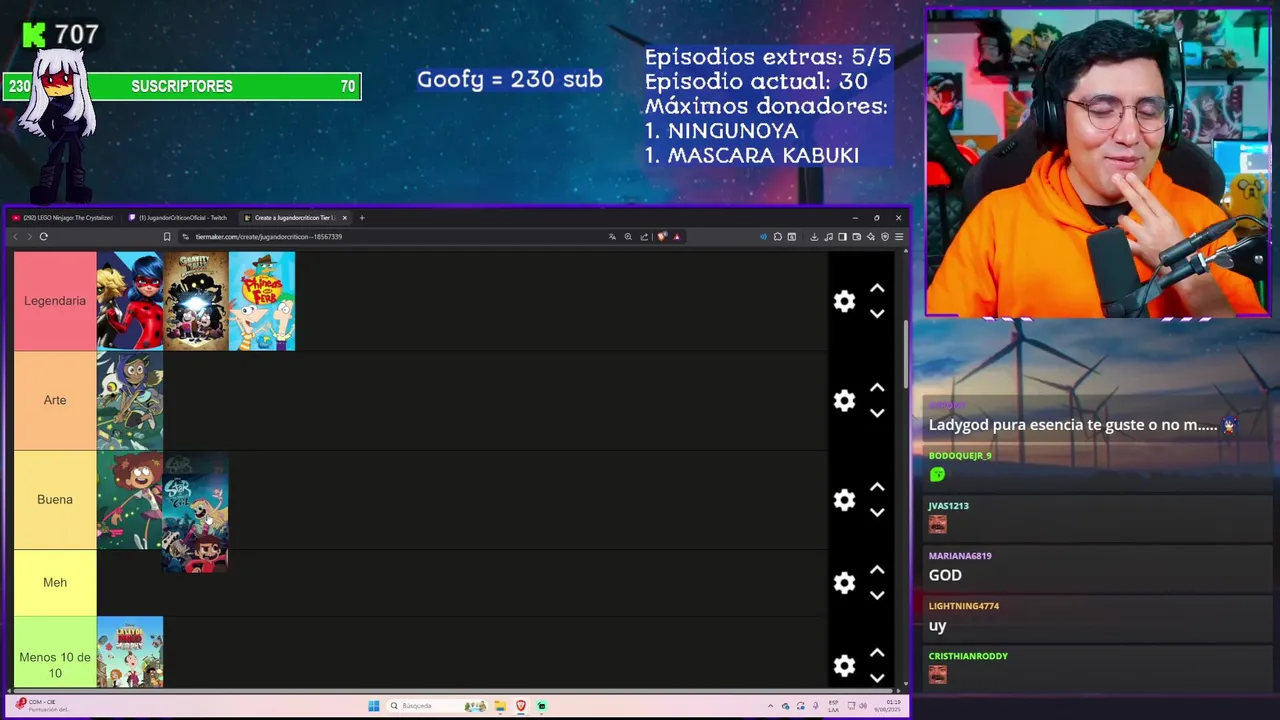Go forward in browser history
Image resolution: width=1280 pixels, height=720 pixels.
[29, 237]
